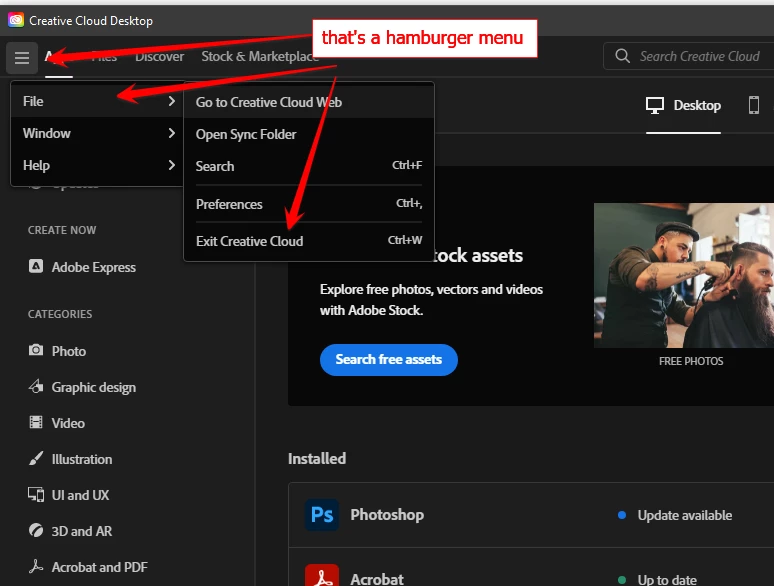
Task: Click the Search free assets button
Action: click(388, 359)
